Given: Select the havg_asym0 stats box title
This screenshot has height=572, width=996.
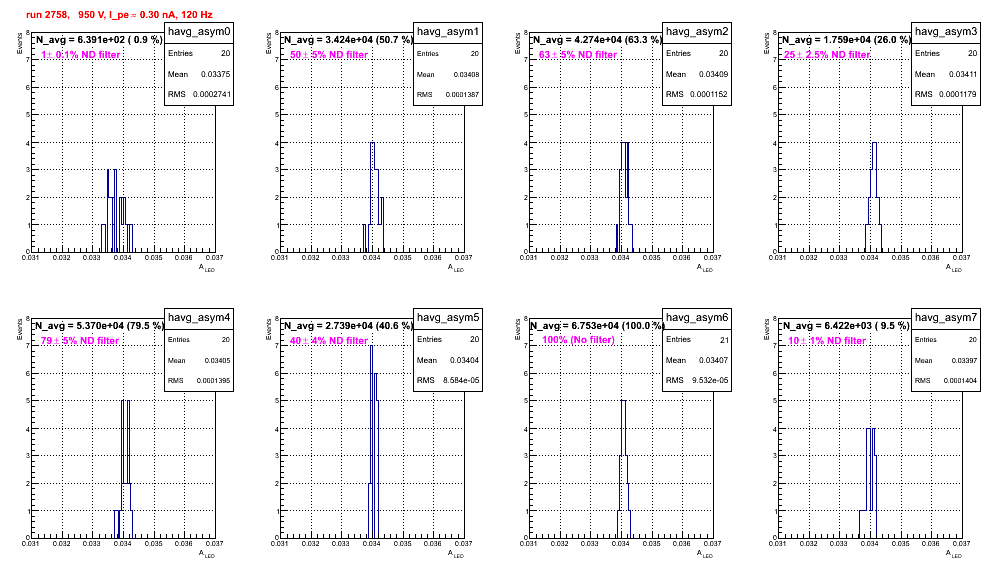Looking at the screenshot, I should click(199, 31).
